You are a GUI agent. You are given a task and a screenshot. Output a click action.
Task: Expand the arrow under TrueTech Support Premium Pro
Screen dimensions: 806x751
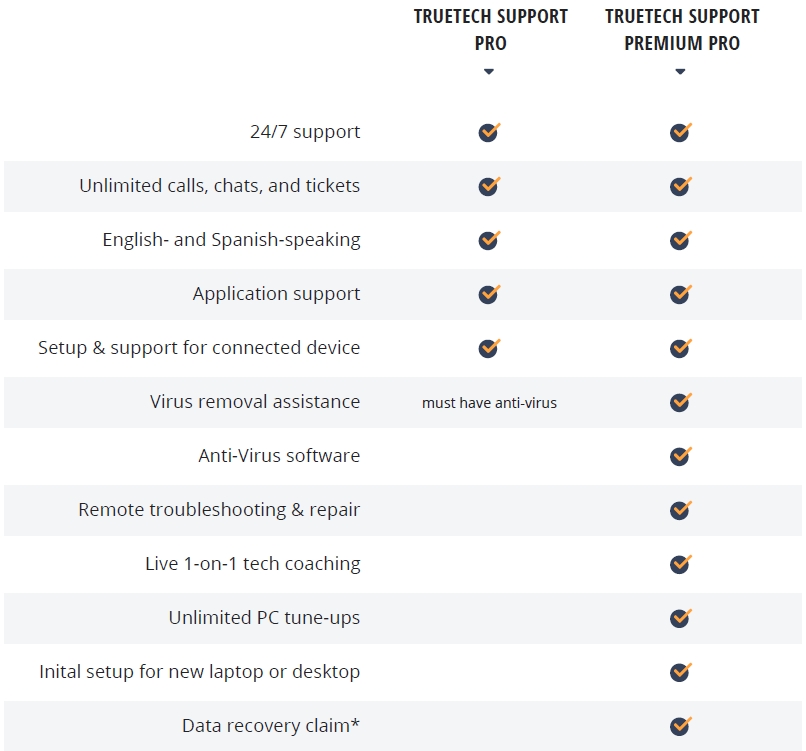click(680, 71)
